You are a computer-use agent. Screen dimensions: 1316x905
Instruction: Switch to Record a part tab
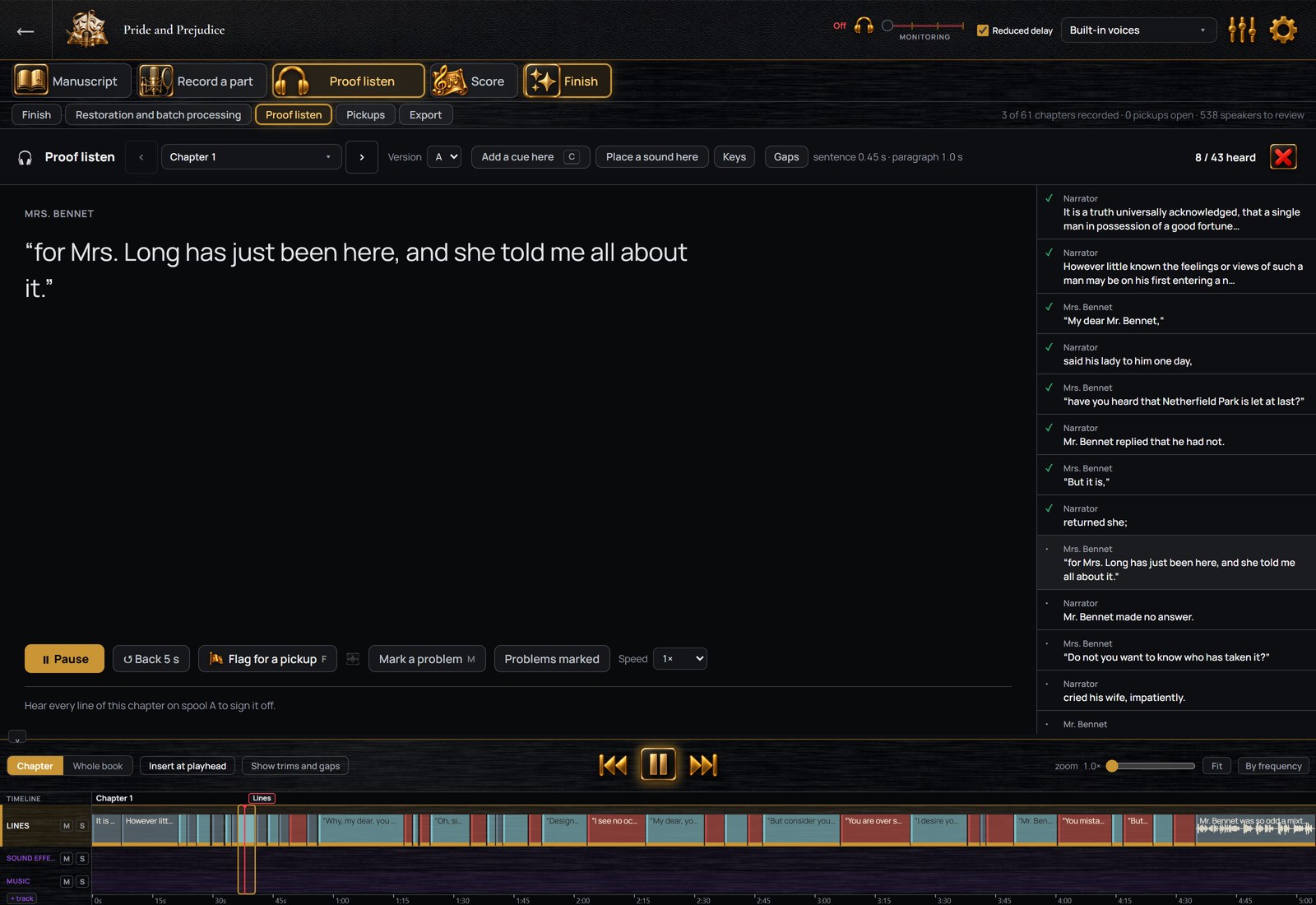(x=202, y=81)
